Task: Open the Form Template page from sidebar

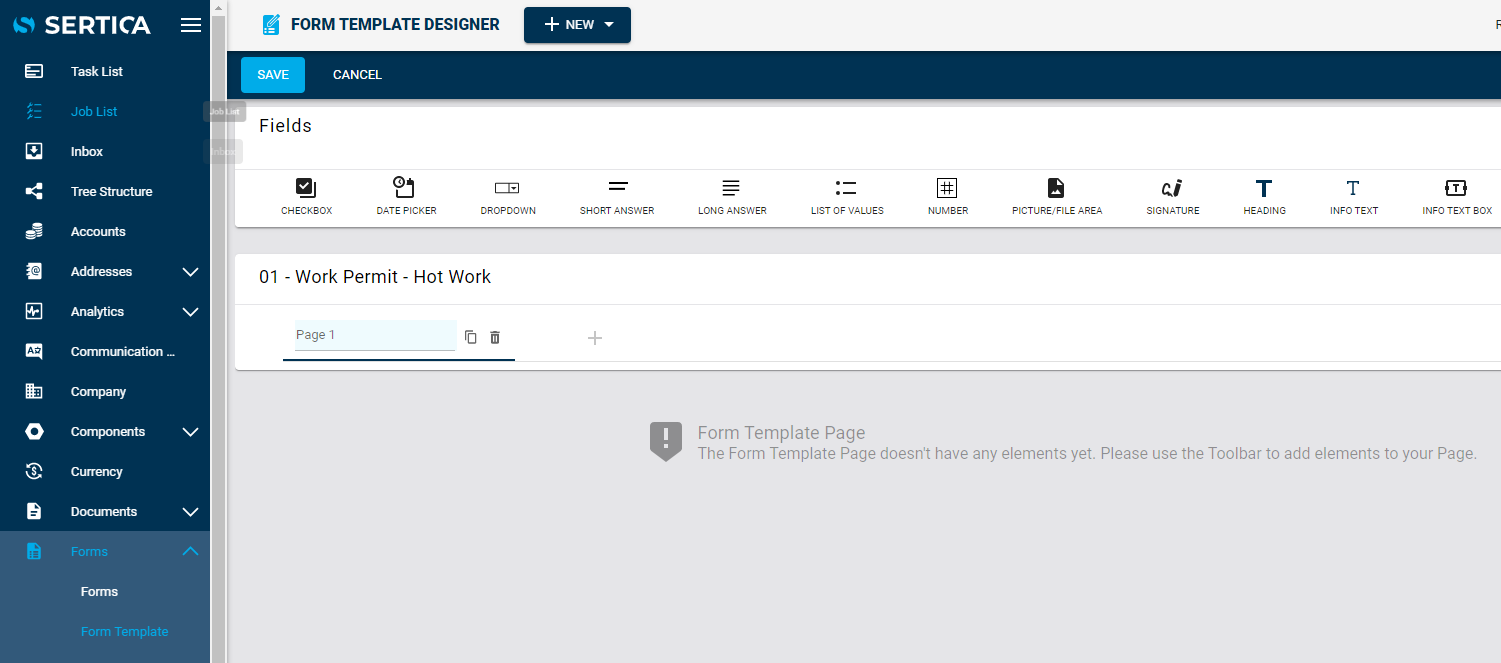Action: point(124,631)
